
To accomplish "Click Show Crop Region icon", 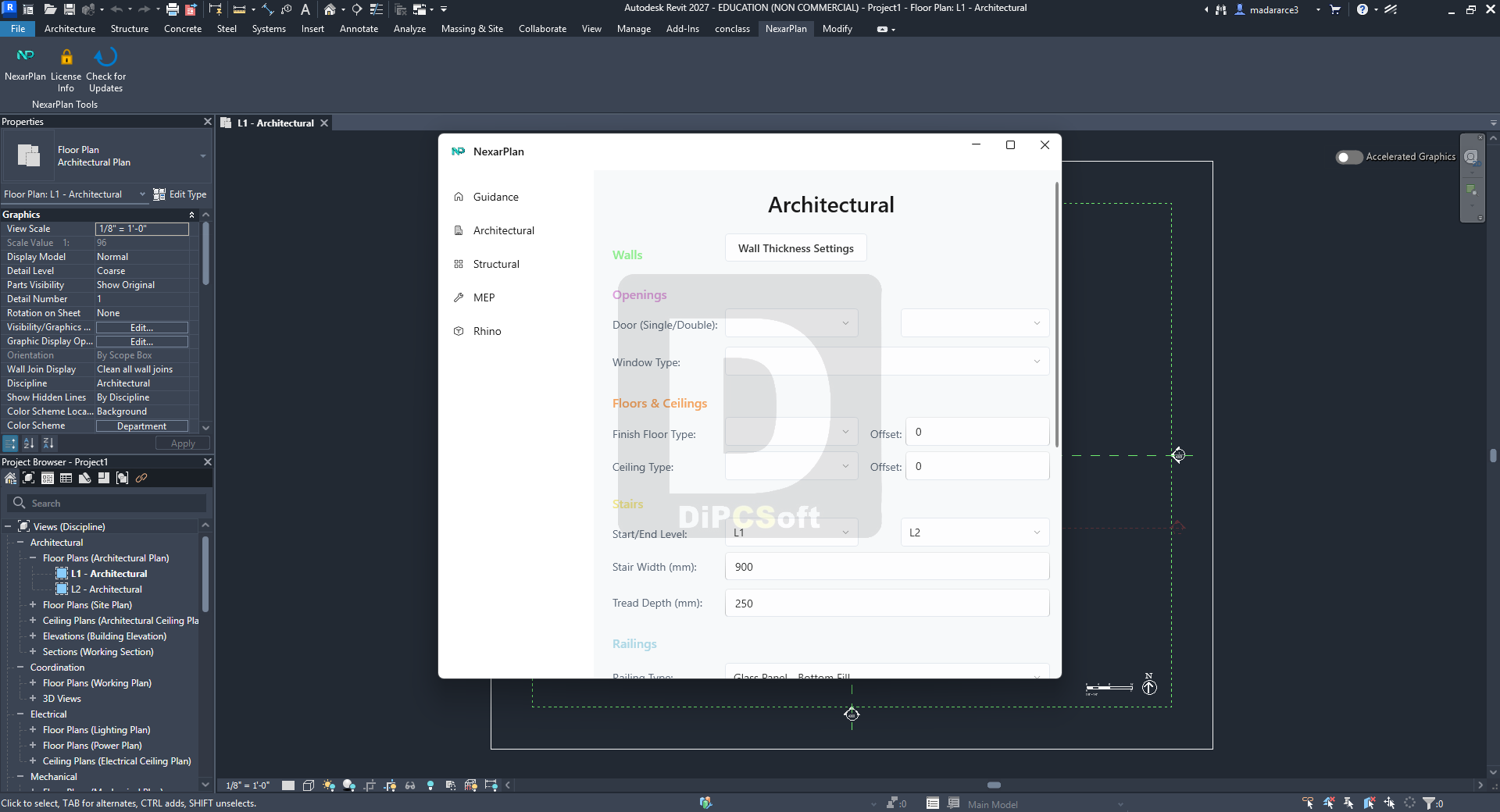I will point(390,785).
